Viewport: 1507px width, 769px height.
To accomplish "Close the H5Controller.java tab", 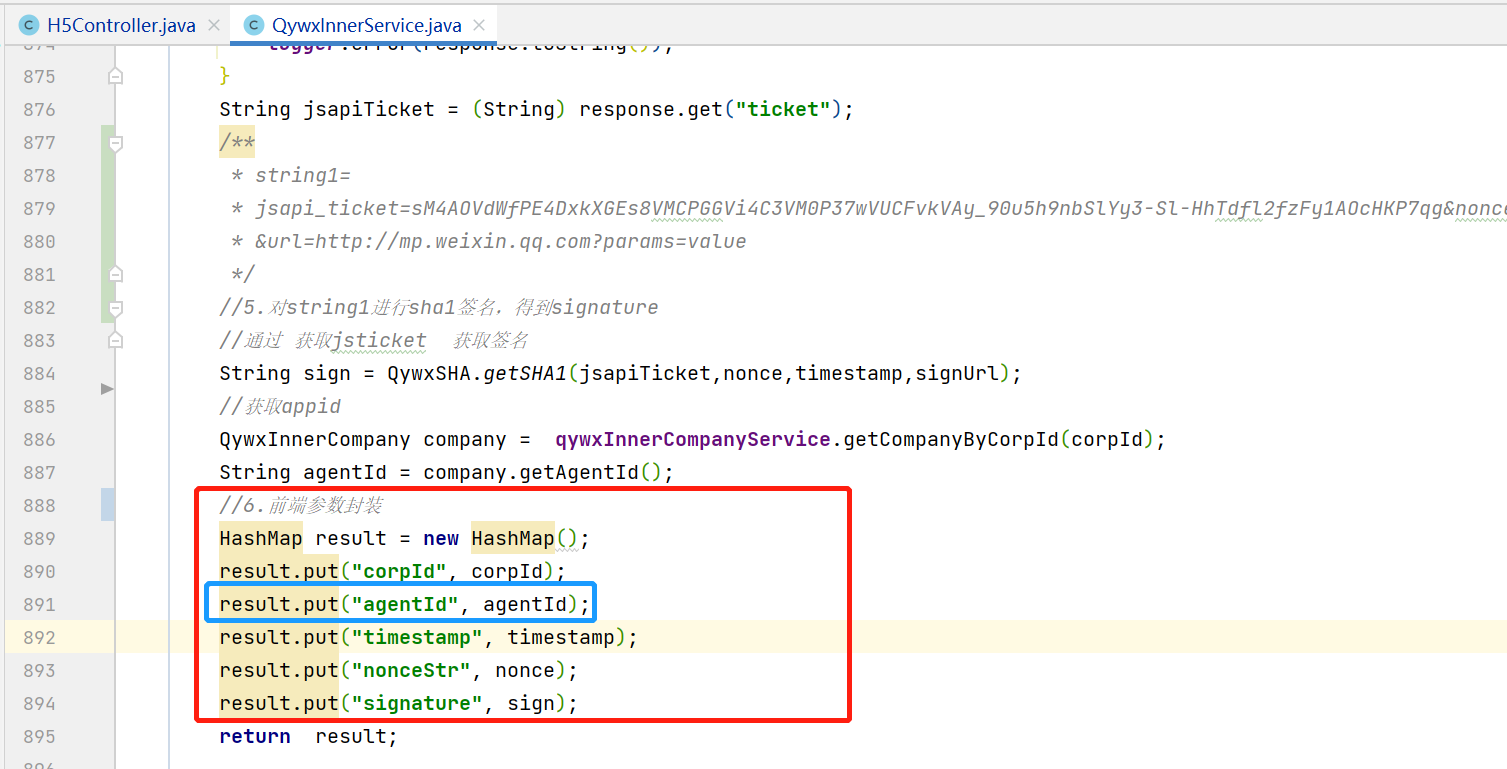I will pos(213,25).
